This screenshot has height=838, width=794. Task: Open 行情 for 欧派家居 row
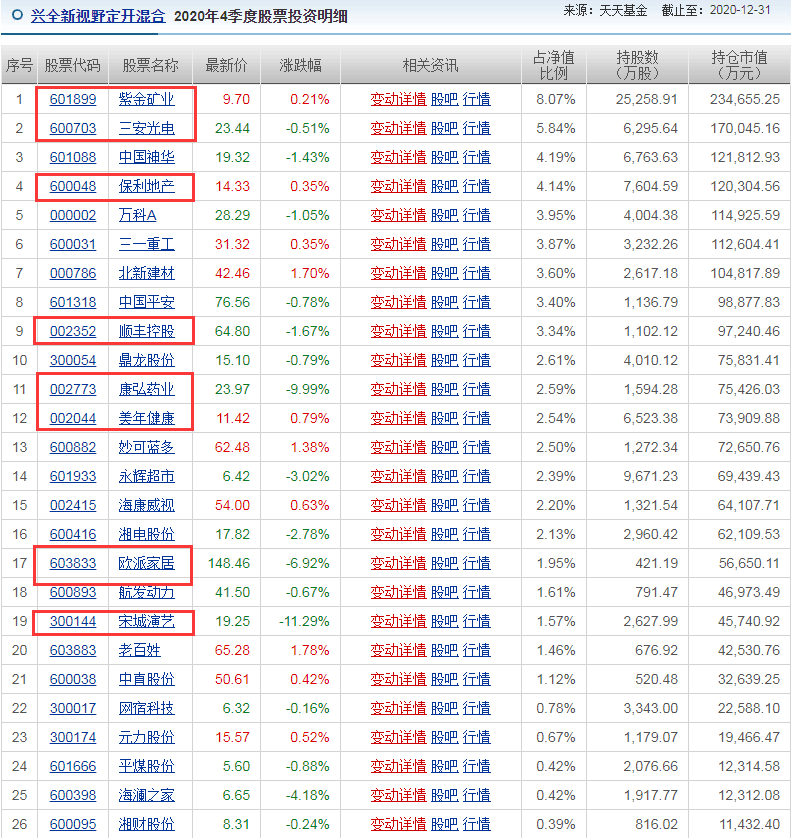click(x=477, y=563)
